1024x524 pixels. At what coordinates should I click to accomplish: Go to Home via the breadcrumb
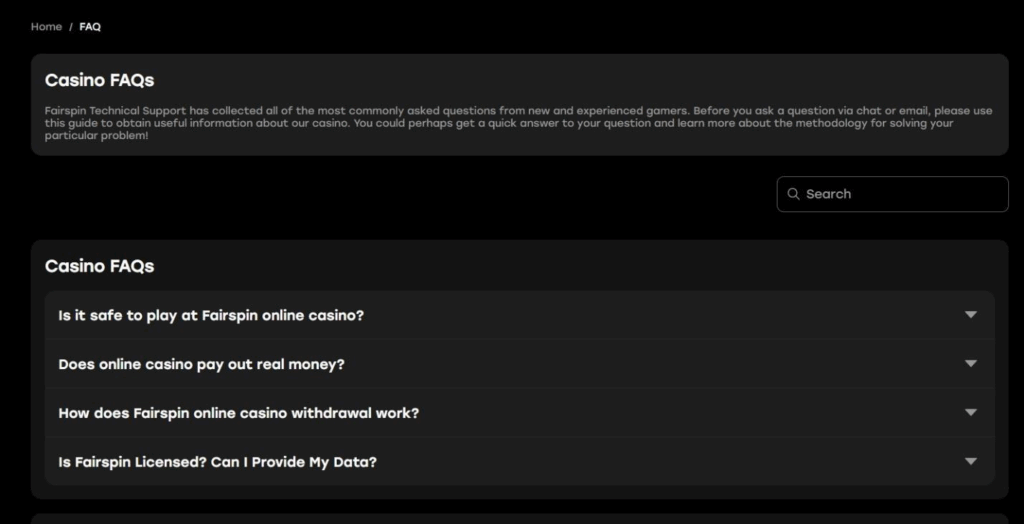pyautogui.click(x=46, y=27)
